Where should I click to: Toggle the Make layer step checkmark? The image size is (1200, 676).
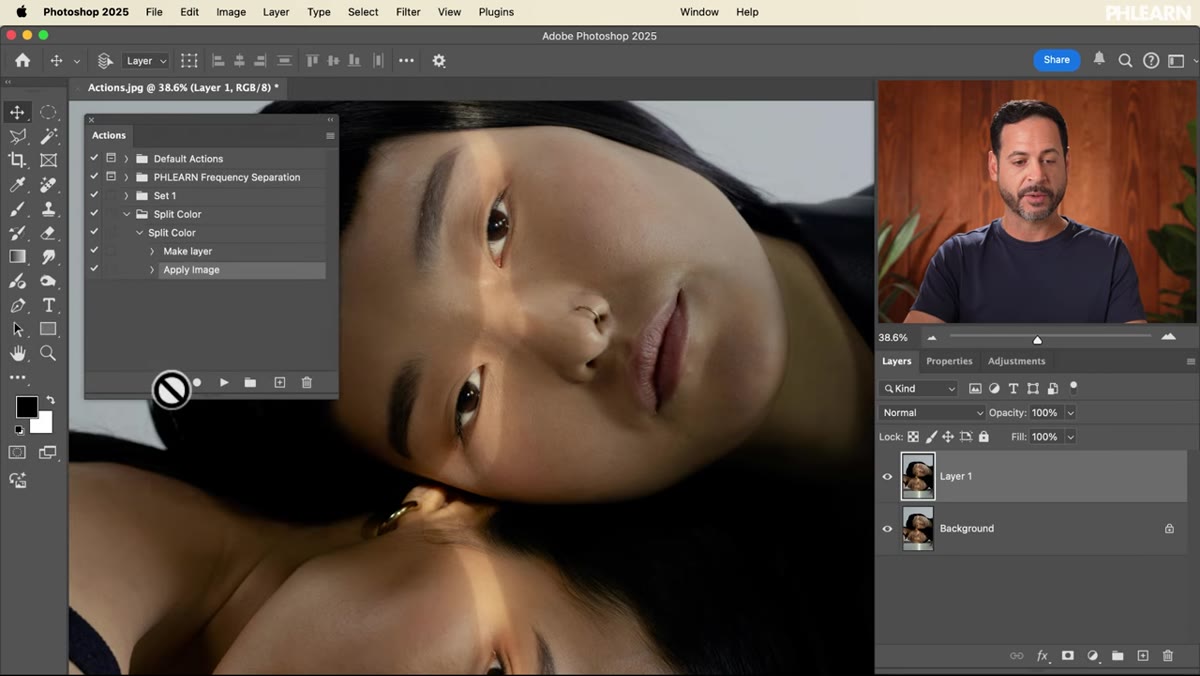[x=94, y=251]
